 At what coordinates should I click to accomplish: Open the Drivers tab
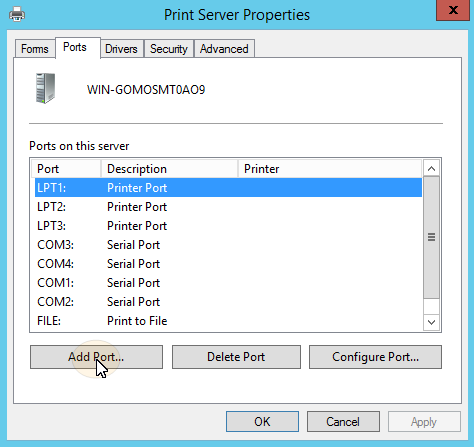[x=121, y=49]
